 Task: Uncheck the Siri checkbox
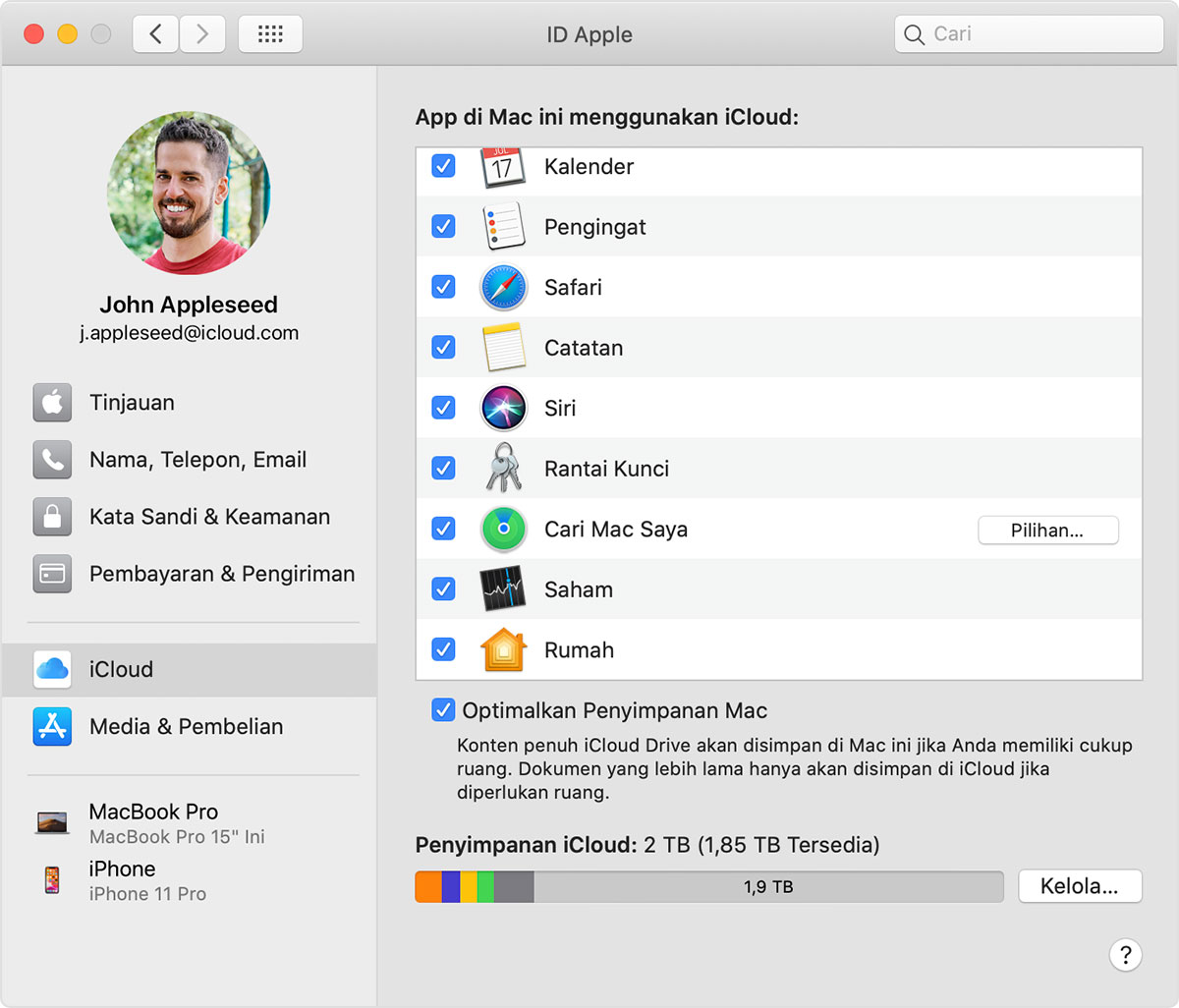[443, 408]
